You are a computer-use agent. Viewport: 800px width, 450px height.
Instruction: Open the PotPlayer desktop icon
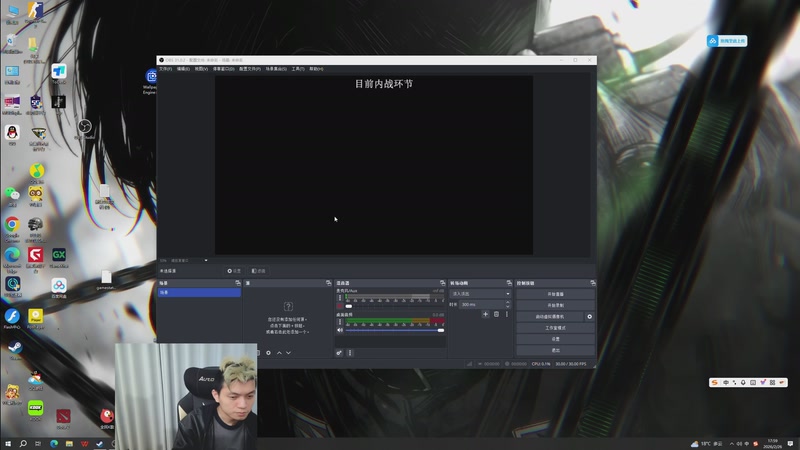pos(35,318)
